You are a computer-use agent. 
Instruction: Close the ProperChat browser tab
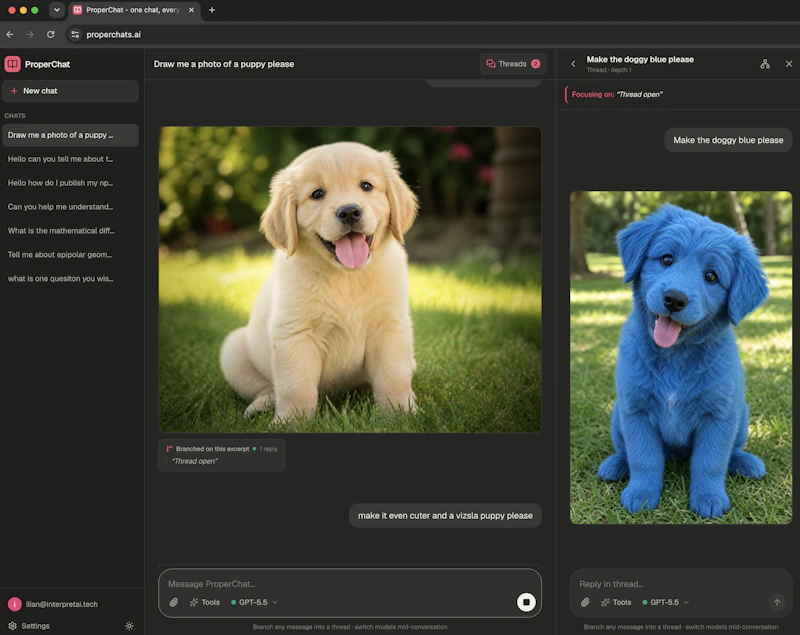[191, 10]
